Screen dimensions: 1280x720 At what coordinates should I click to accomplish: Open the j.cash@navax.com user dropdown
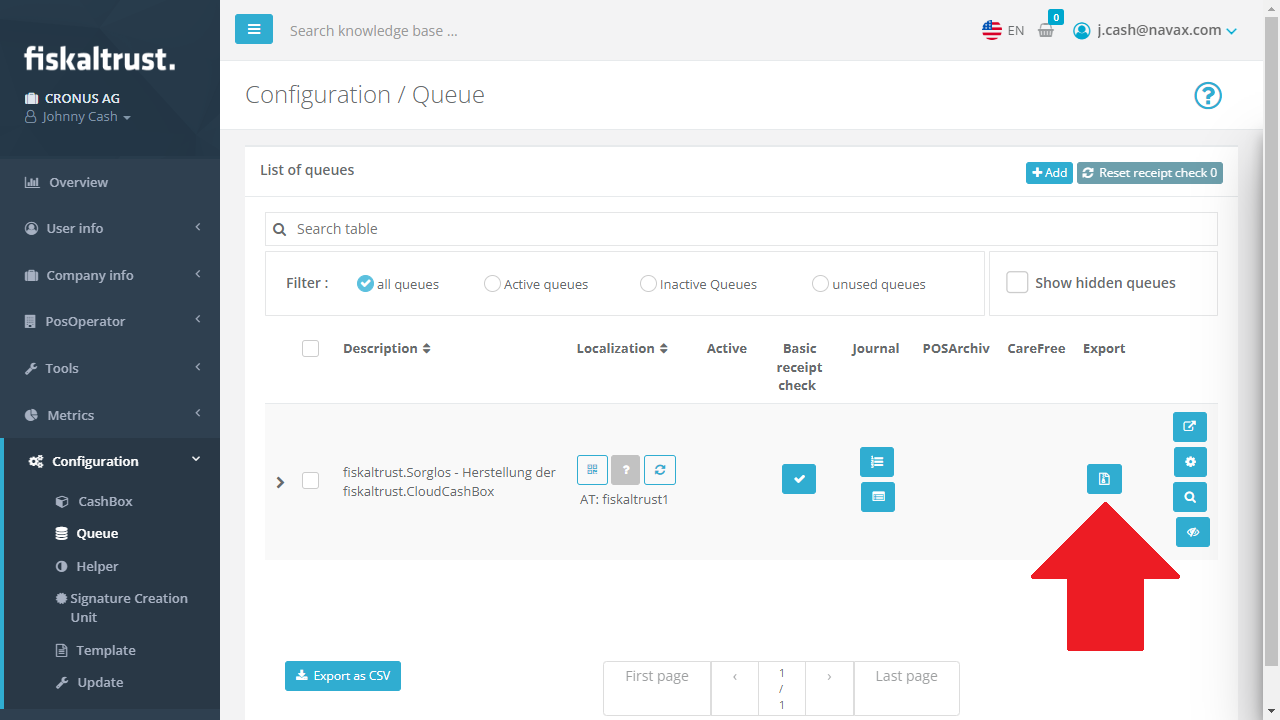coord(1155,31)
